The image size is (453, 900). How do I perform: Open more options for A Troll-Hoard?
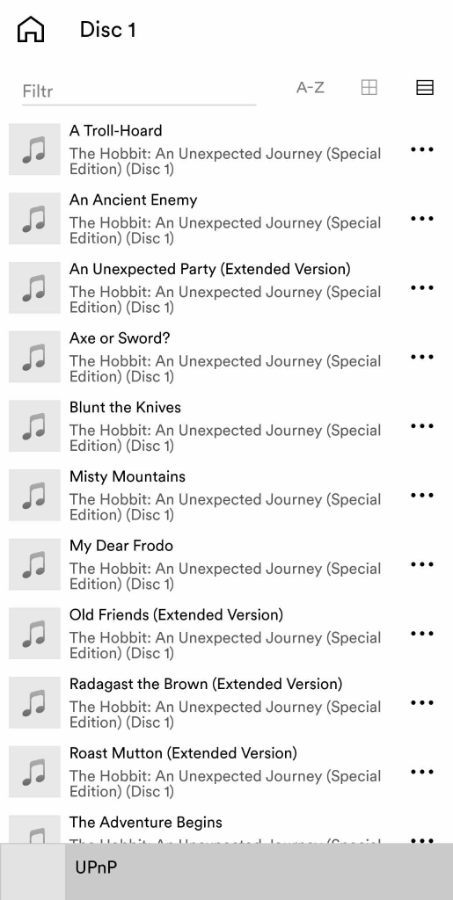point(422,149)
